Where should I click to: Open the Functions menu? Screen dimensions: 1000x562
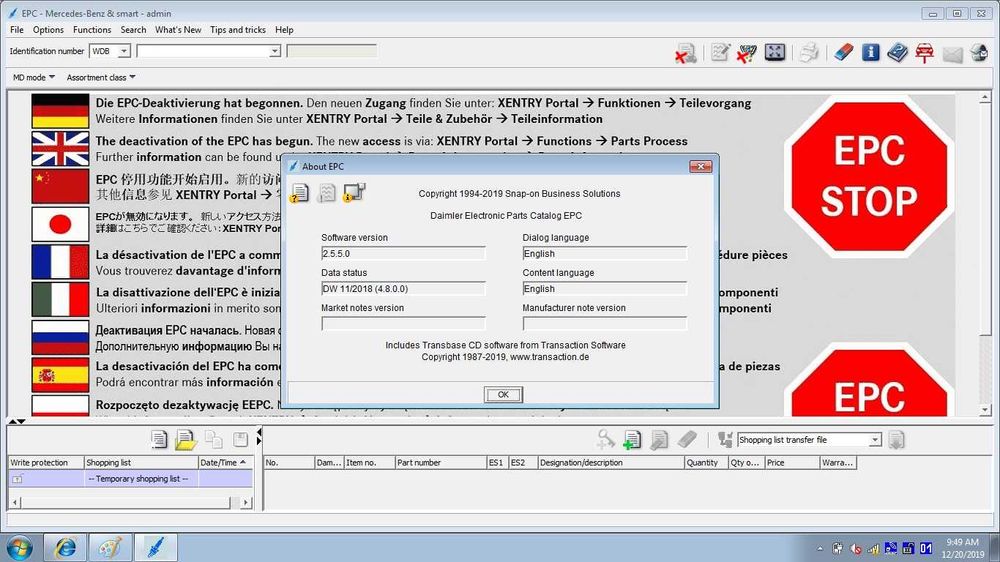point(92,30)
